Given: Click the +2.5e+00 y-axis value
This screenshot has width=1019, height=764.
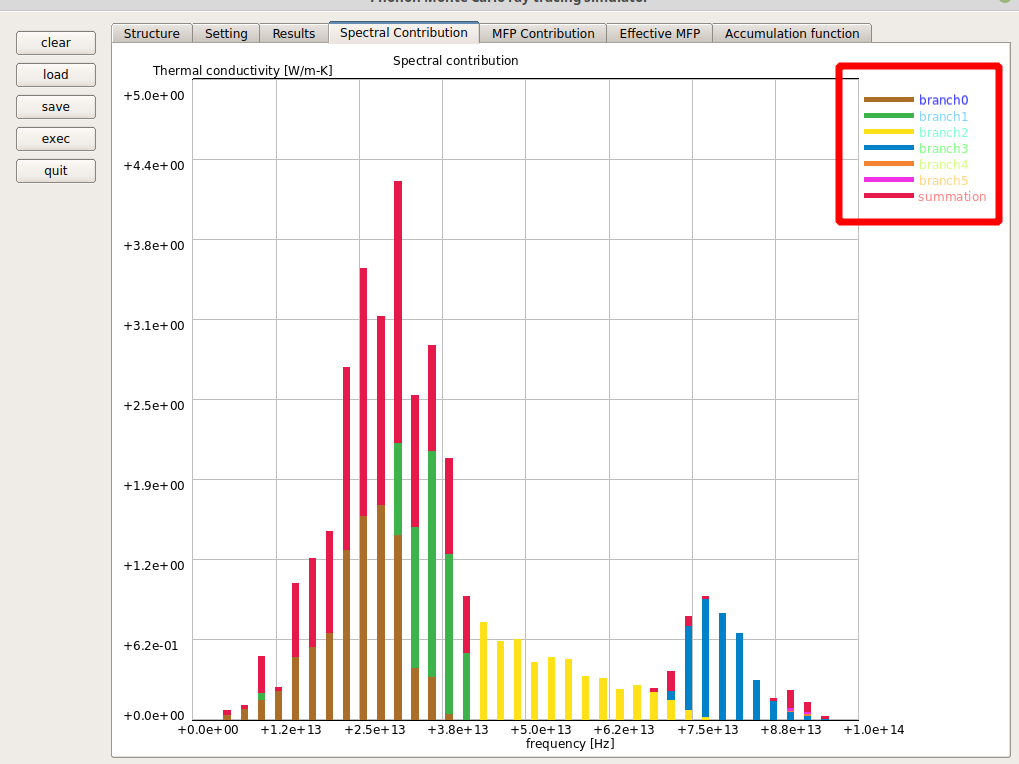Looking at the screenshot, I should pyautogui.click(x=154, y=405).
